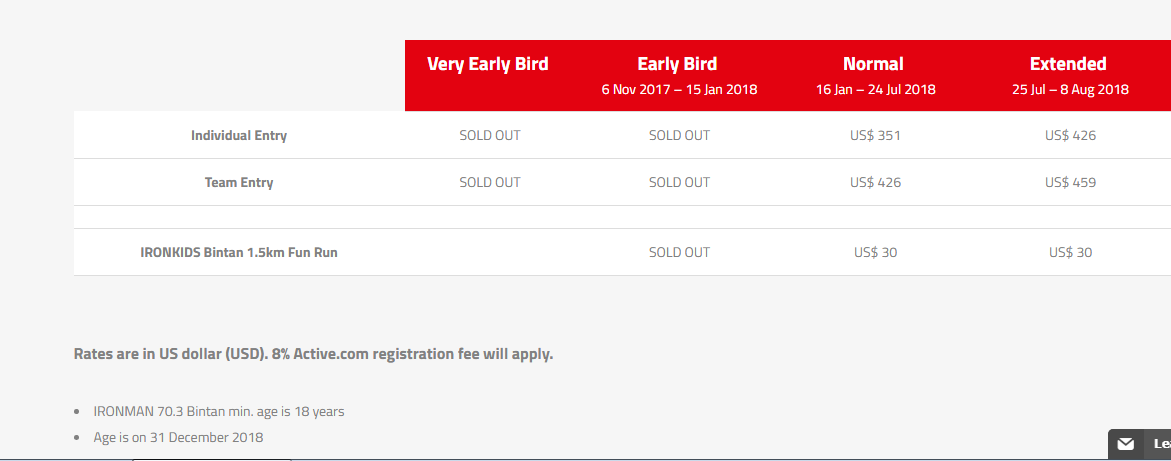Click the Active.com registration fee note
1171x461 pixels.
[313, 354]
